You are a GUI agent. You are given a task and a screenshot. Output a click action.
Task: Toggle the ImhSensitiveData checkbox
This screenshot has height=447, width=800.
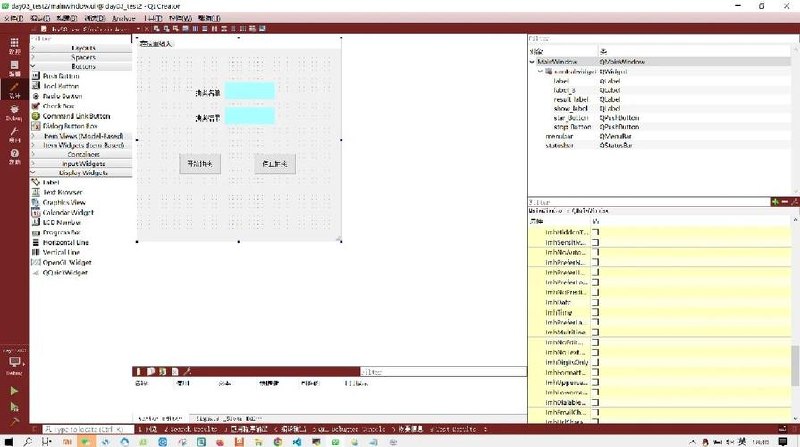coord(595,242)
